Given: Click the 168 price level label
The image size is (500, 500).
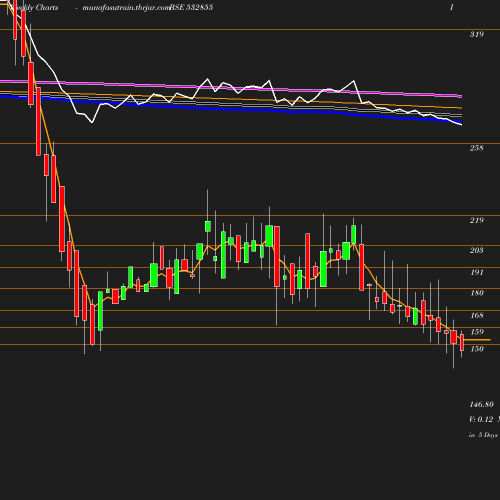Looking at the screenshot, I should (x=477, y=315).
